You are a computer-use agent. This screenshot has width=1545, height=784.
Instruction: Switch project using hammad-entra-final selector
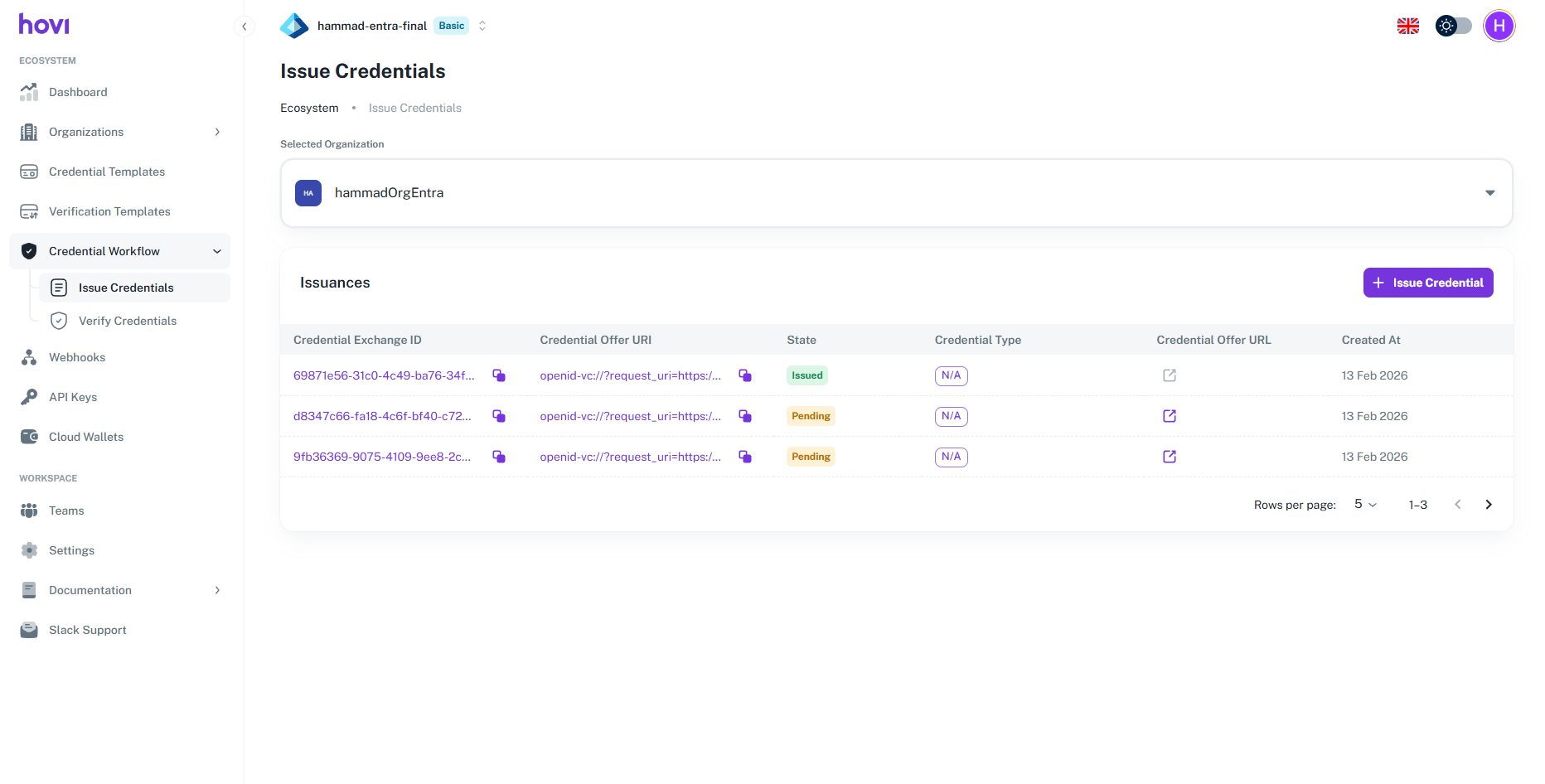click(482, 26)
